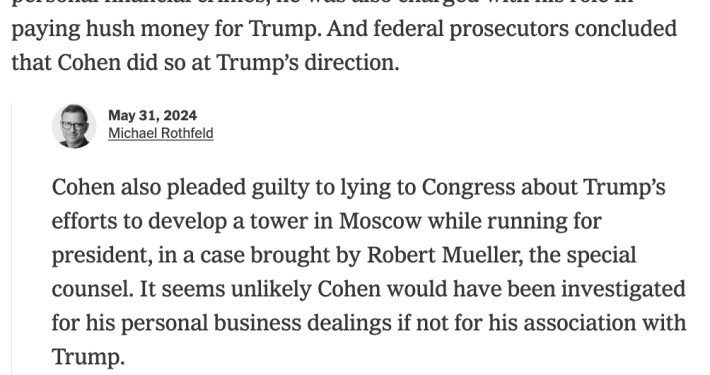Viewport: 710px width, 375px height.
Task: Click the phrase "running for" in the post
Action: click(544, 221)
